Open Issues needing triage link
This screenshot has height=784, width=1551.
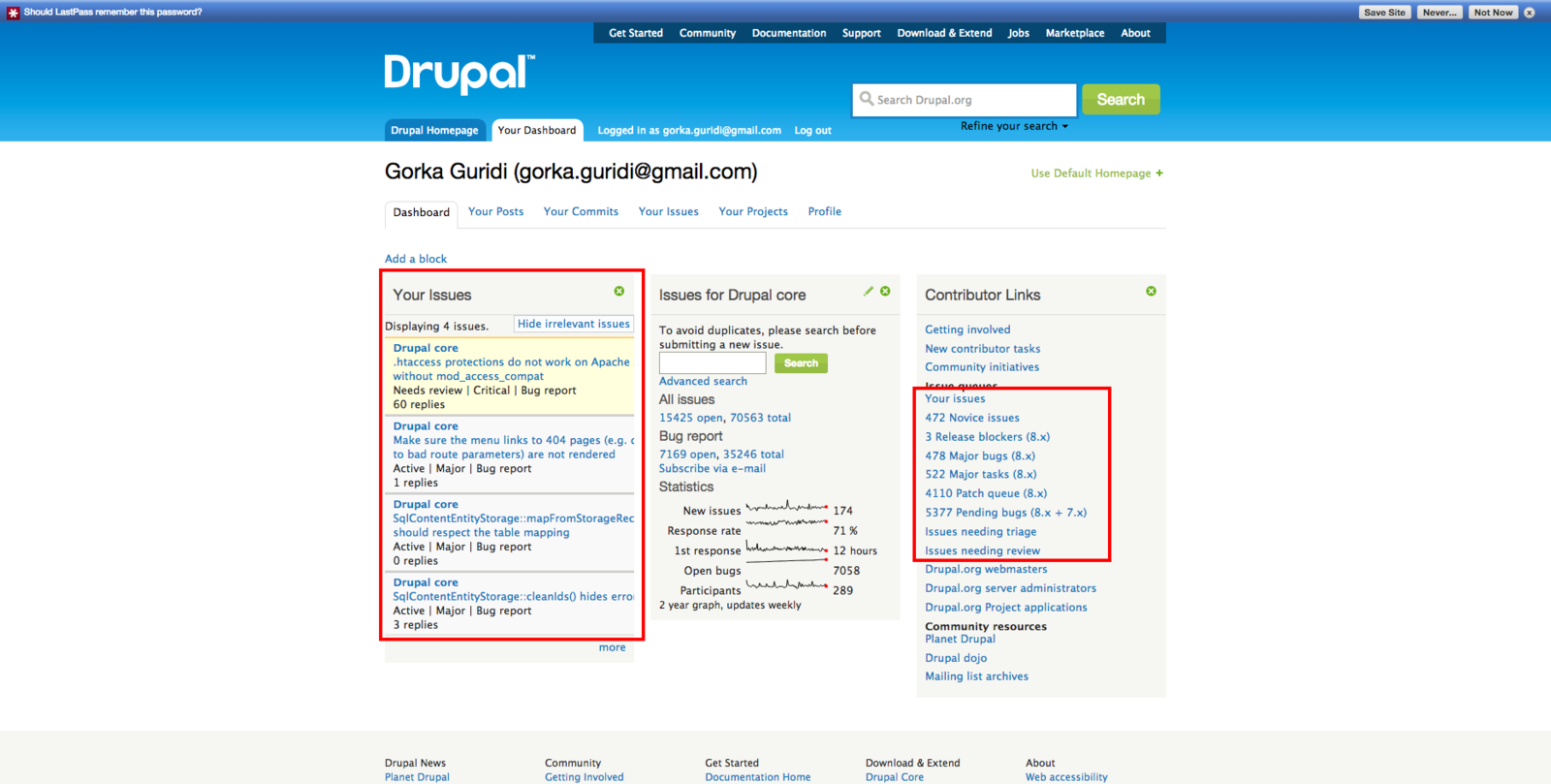[x=980, y=531]
